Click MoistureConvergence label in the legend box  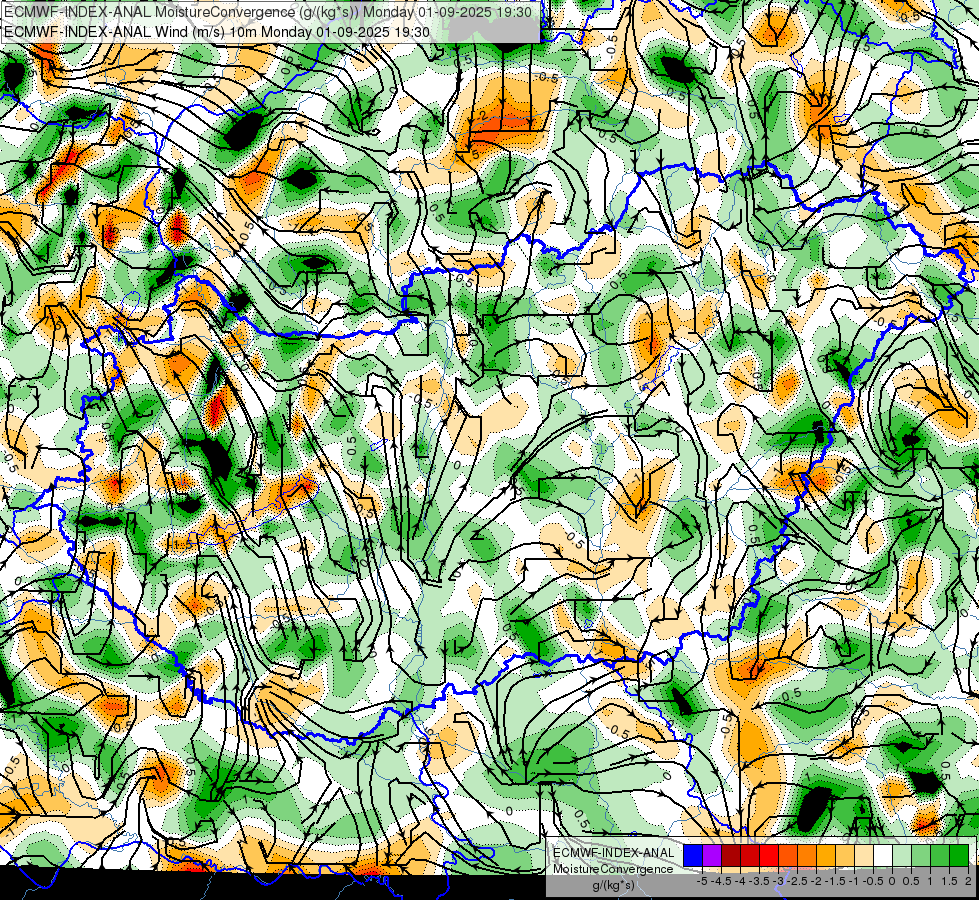click(613, 869)
